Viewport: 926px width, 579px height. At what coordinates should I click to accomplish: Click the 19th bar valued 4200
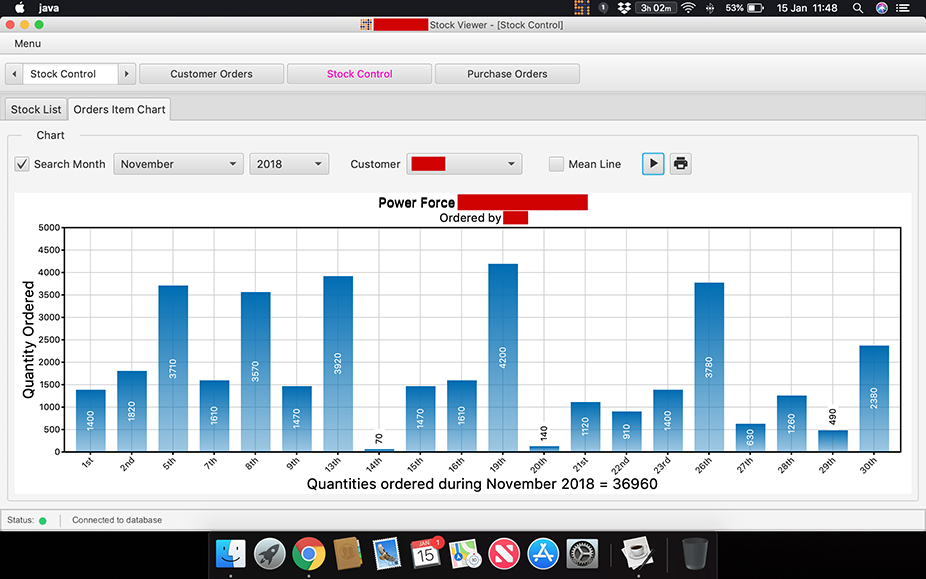coord(503,357)
